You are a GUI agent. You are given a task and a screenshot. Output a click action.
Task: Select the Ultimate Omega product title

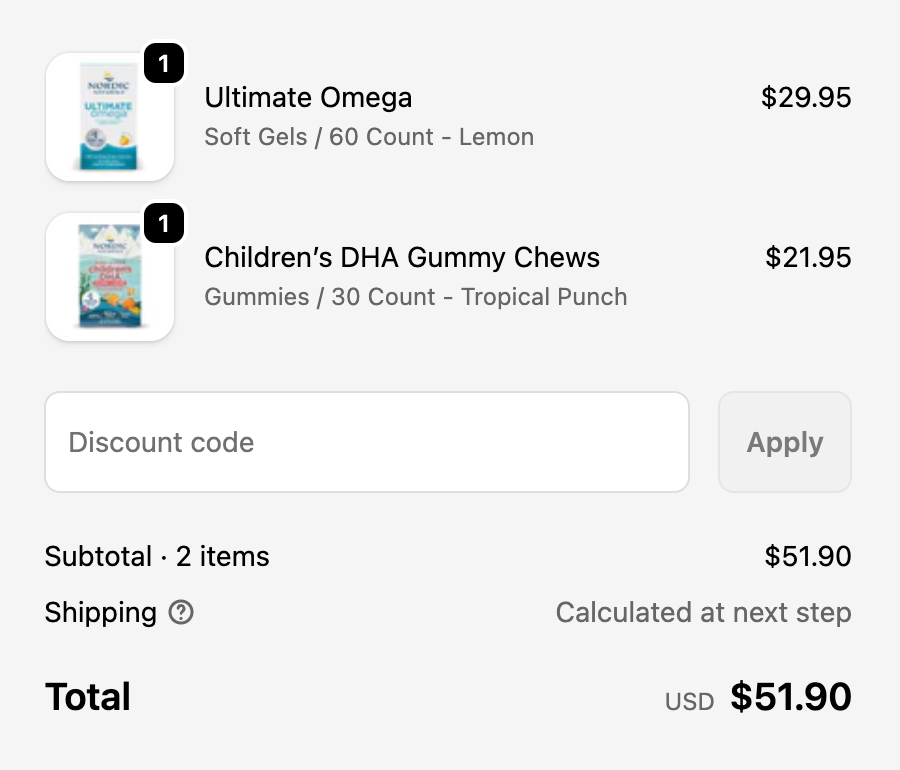[308, 98]
